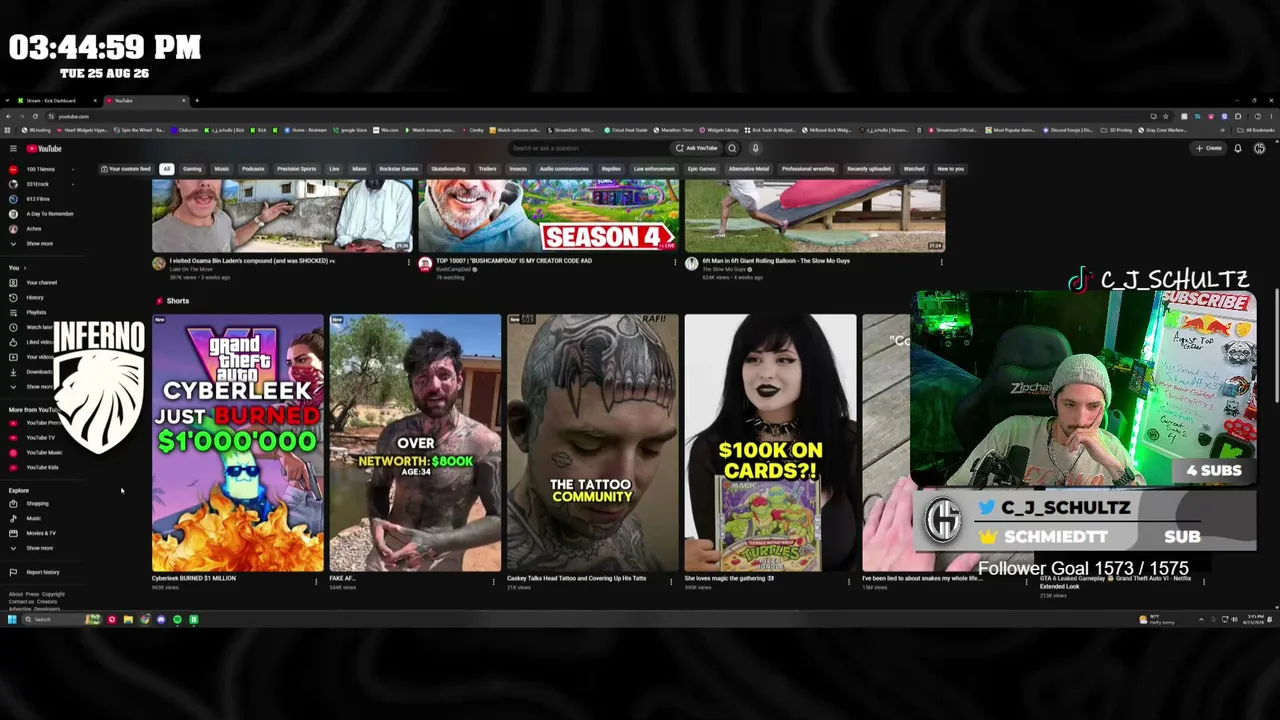Open the $100K on Cards short thumbnail
This screenshot has height=720, width=1280.
click(x=770, y=443)
